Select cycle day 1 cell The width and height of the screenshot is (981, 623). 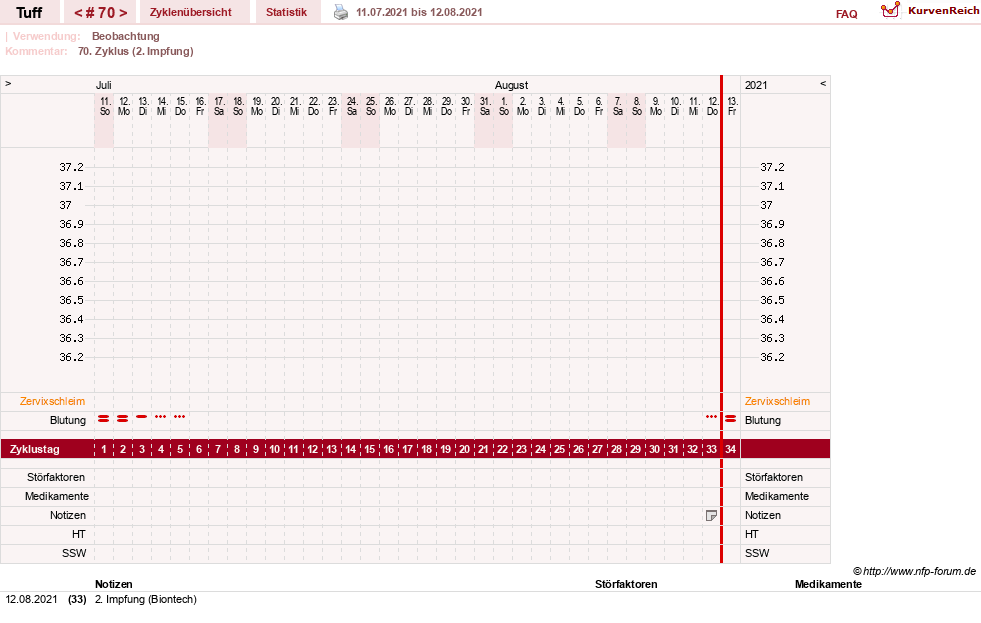coord(104,449)
